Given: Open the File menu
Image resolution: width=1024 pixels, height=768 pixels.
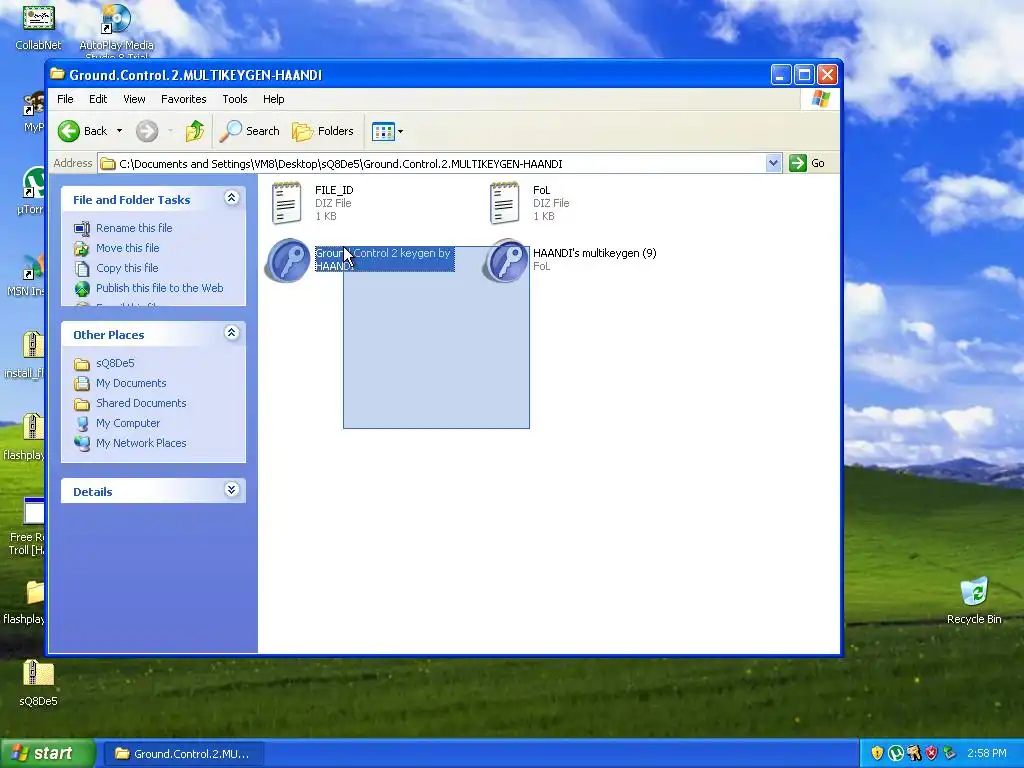Looking at the screenshot, I should [x=65, y=99].
